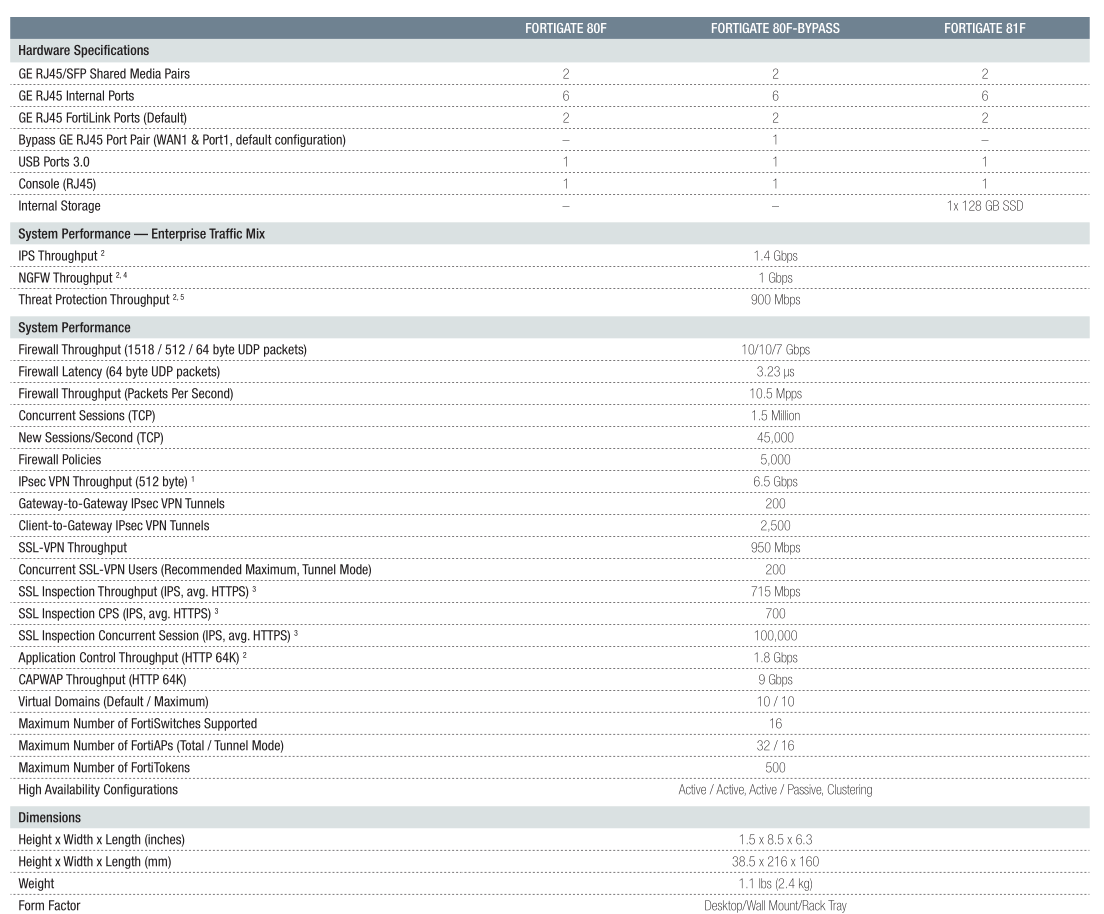Click the 45,000 value
The height and width of the screenshot is (914, 1104).
coord(775,437)
